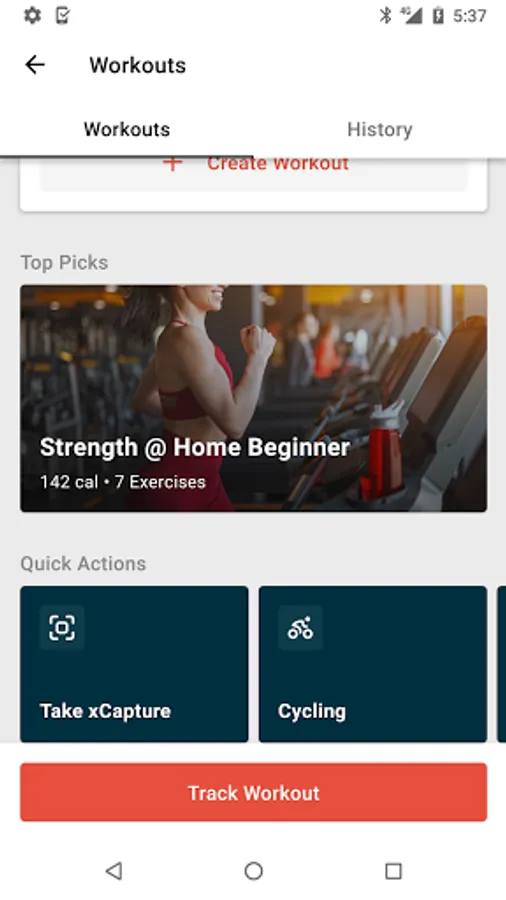Screen dimensions: 506x900
Task: Click the Track Workout button
Action: 254,792
